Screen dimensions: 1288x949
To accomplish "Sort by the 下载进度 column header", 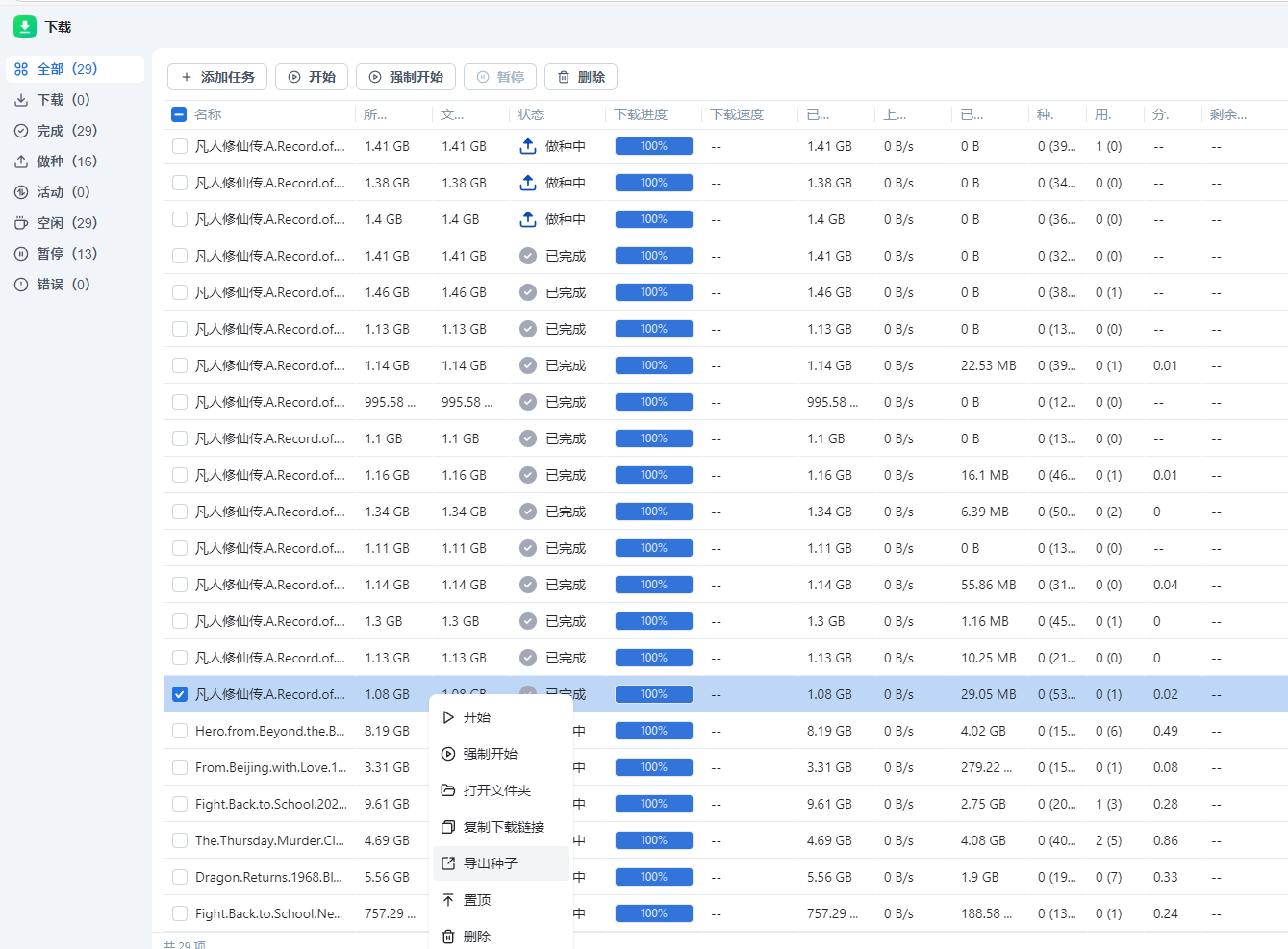I will pyautogui.click(x=641, y=114).
